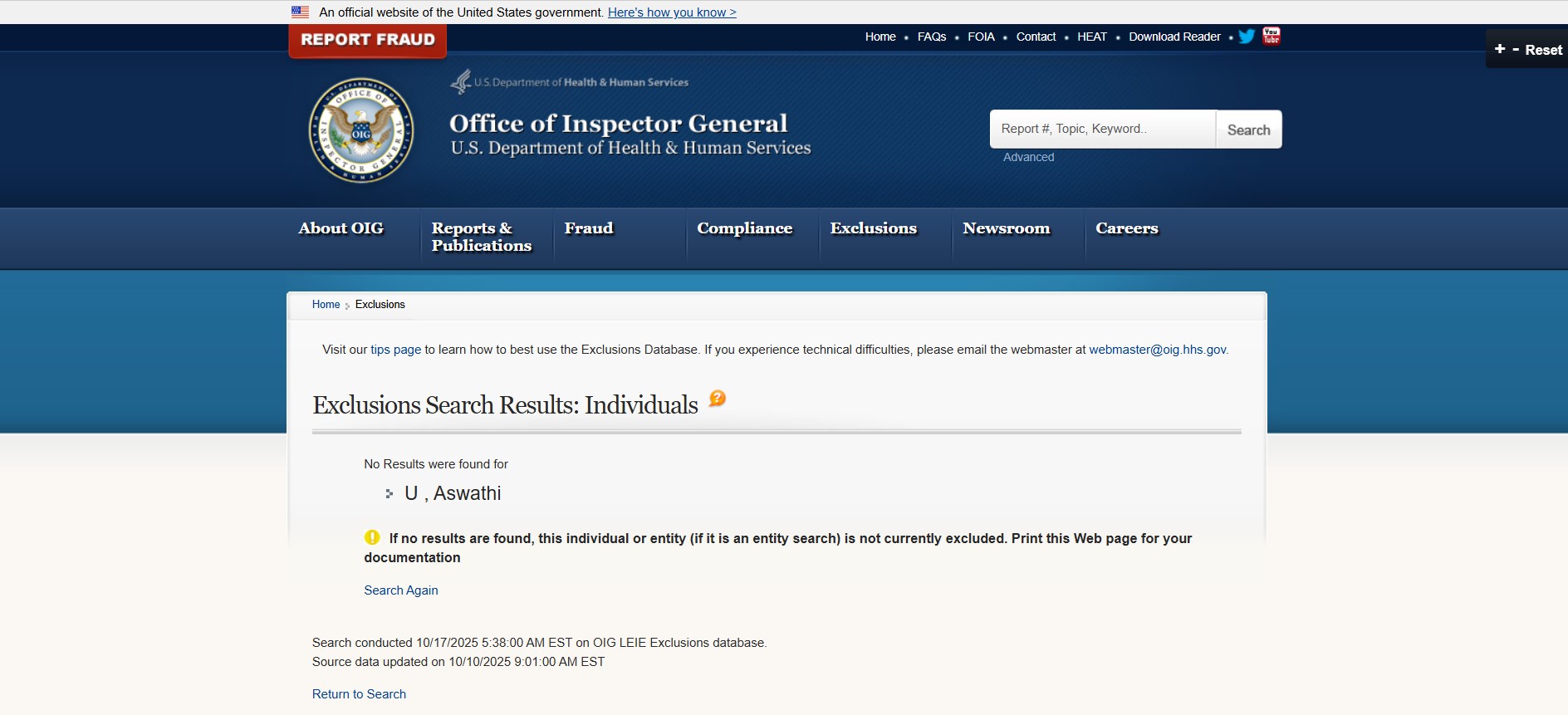
Task: Click the HHS department logo
Action: pyautogui.click(x=570, y=81)
